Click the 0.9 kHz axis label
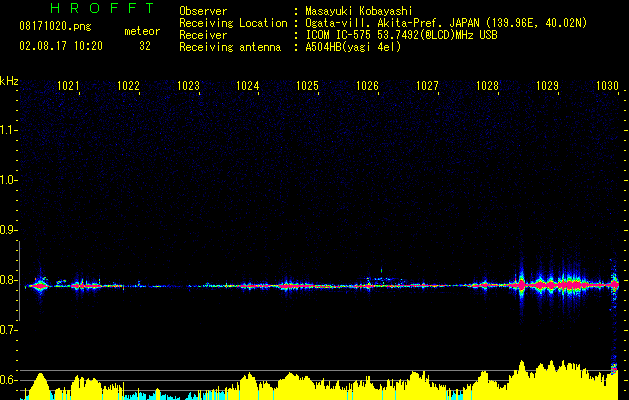Screen dimensions: 629x400 click(x=7, y=230)
